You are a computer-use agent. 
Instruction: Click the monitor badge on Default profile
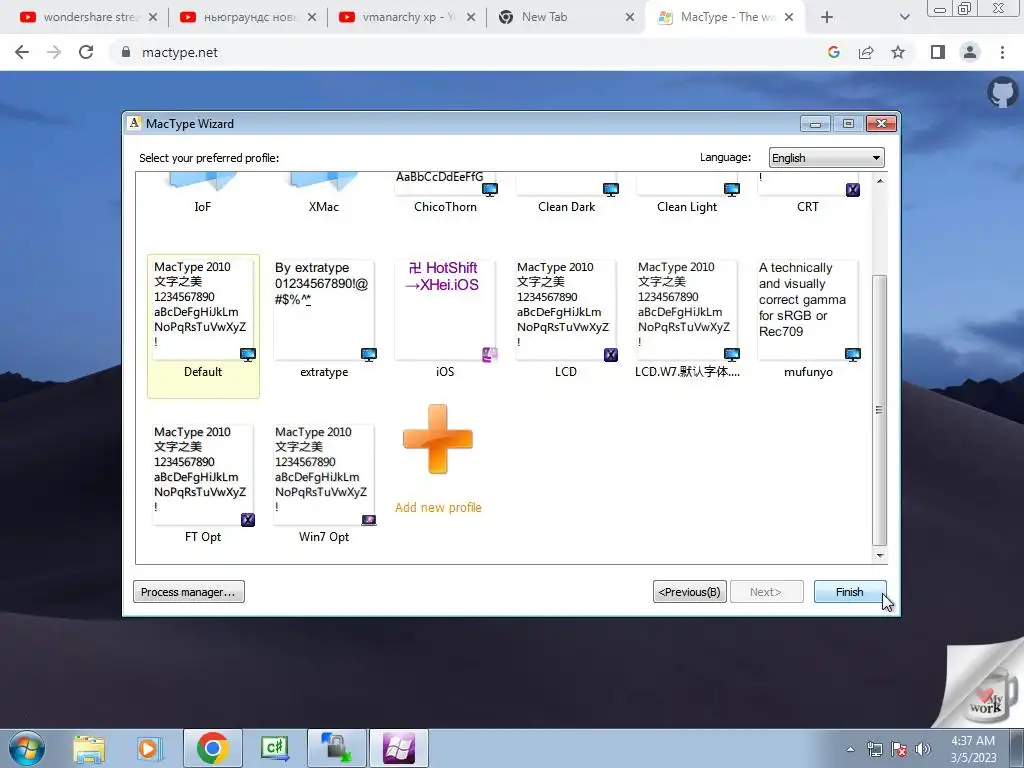[248, 355]
